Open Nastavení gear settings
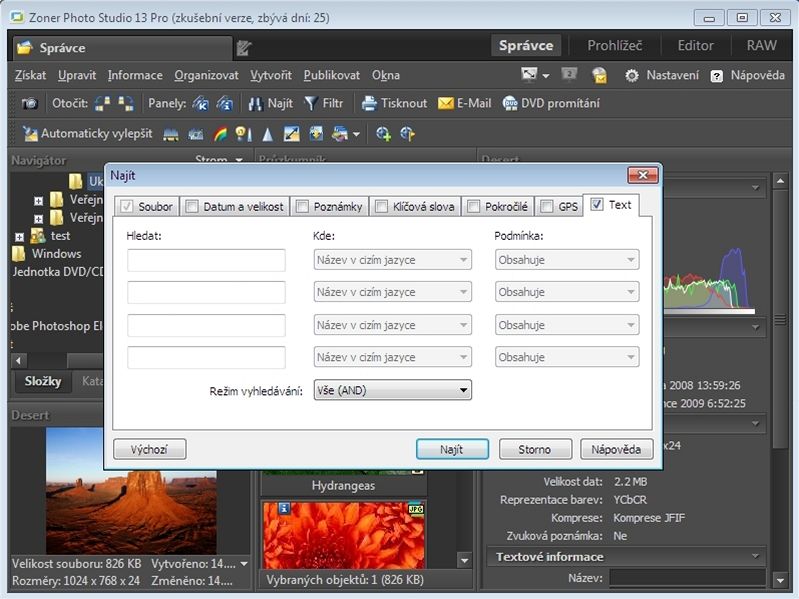799x599 pixels. point(632,75)
